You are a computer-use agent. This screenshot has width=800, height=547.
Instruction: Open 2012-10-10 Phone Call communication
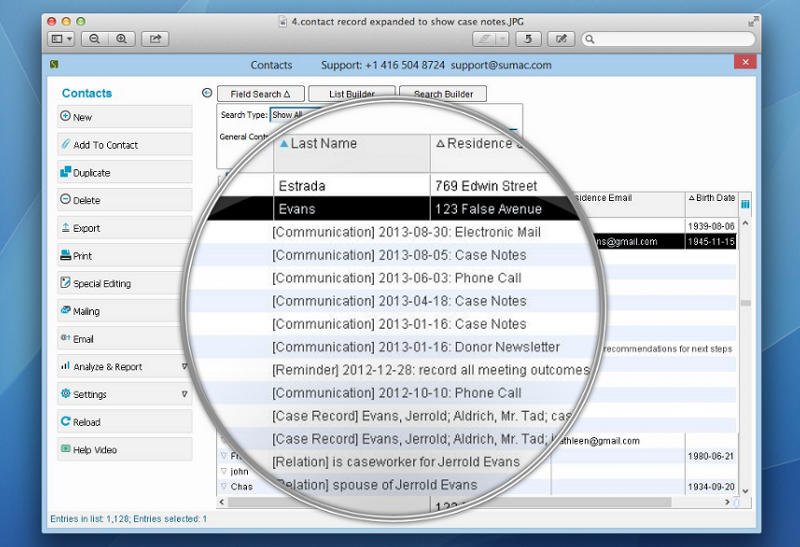(x=396, y=393)
